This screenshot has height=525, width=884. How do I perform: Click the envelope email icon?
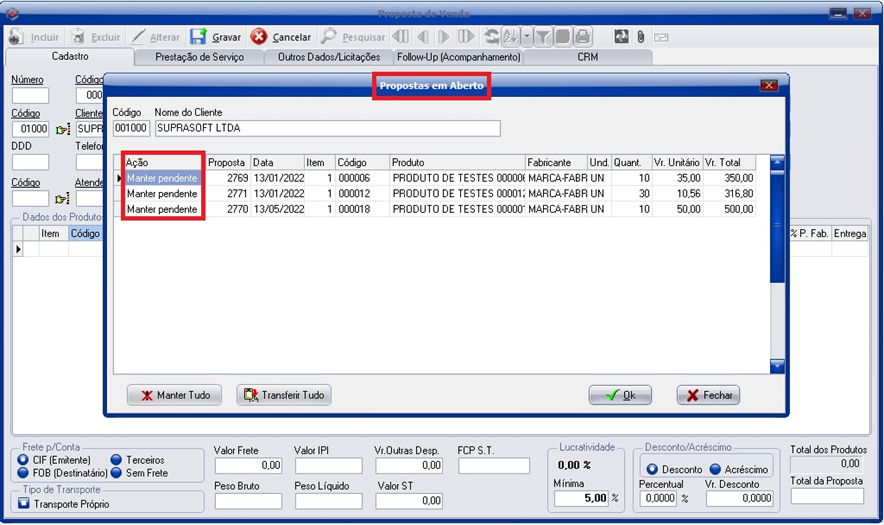661,37
